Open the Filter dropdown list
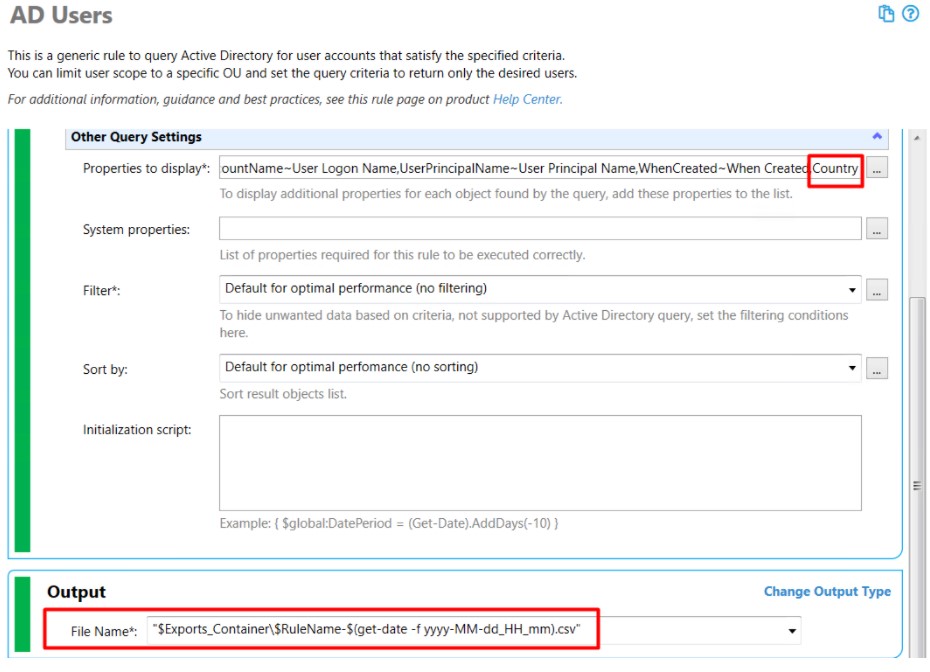Viewport: 930px width, 672px height. click(851, 290)
